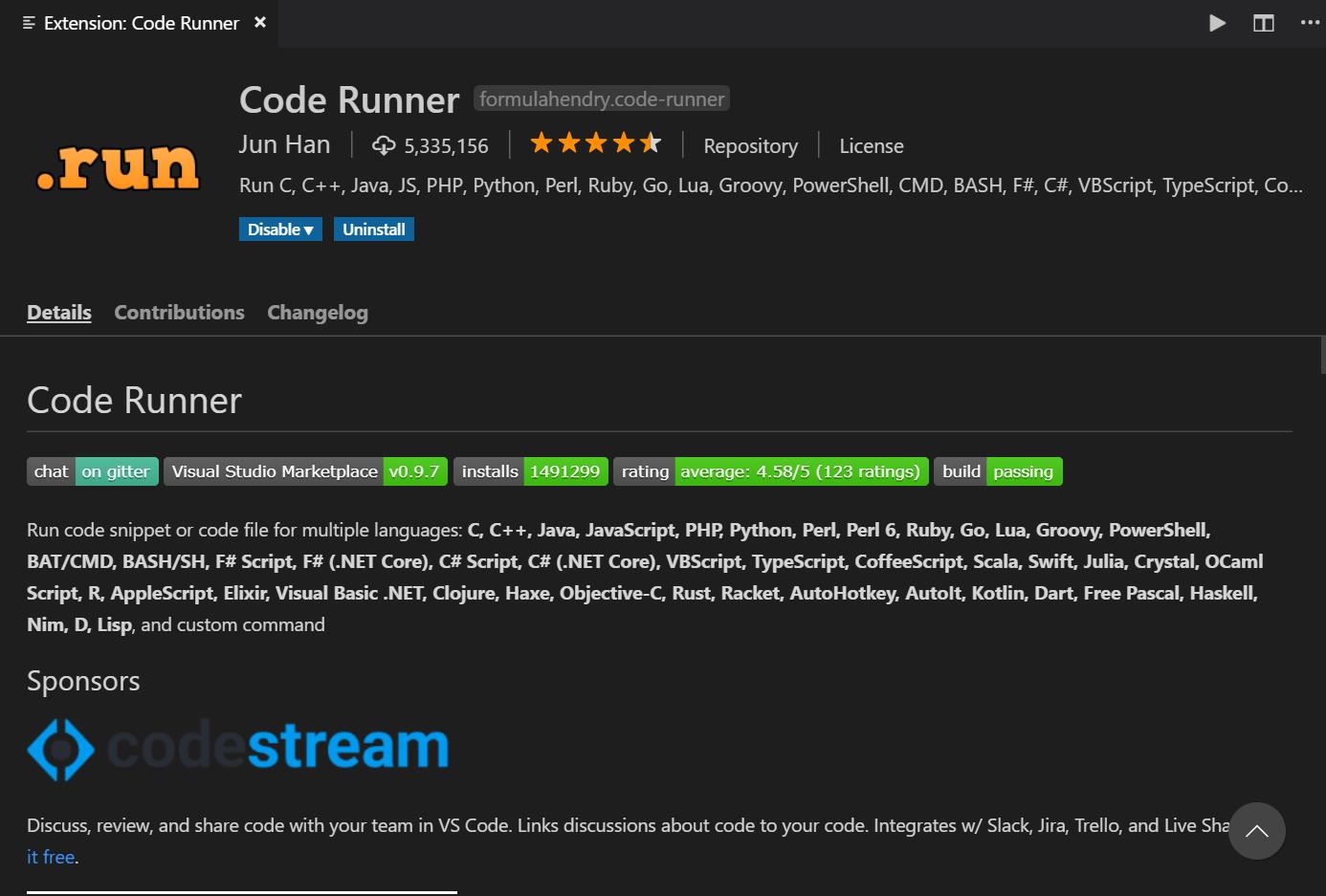1326x896 pixels.
Task: Open the Disable dropdown
Action: coord(280,229)
